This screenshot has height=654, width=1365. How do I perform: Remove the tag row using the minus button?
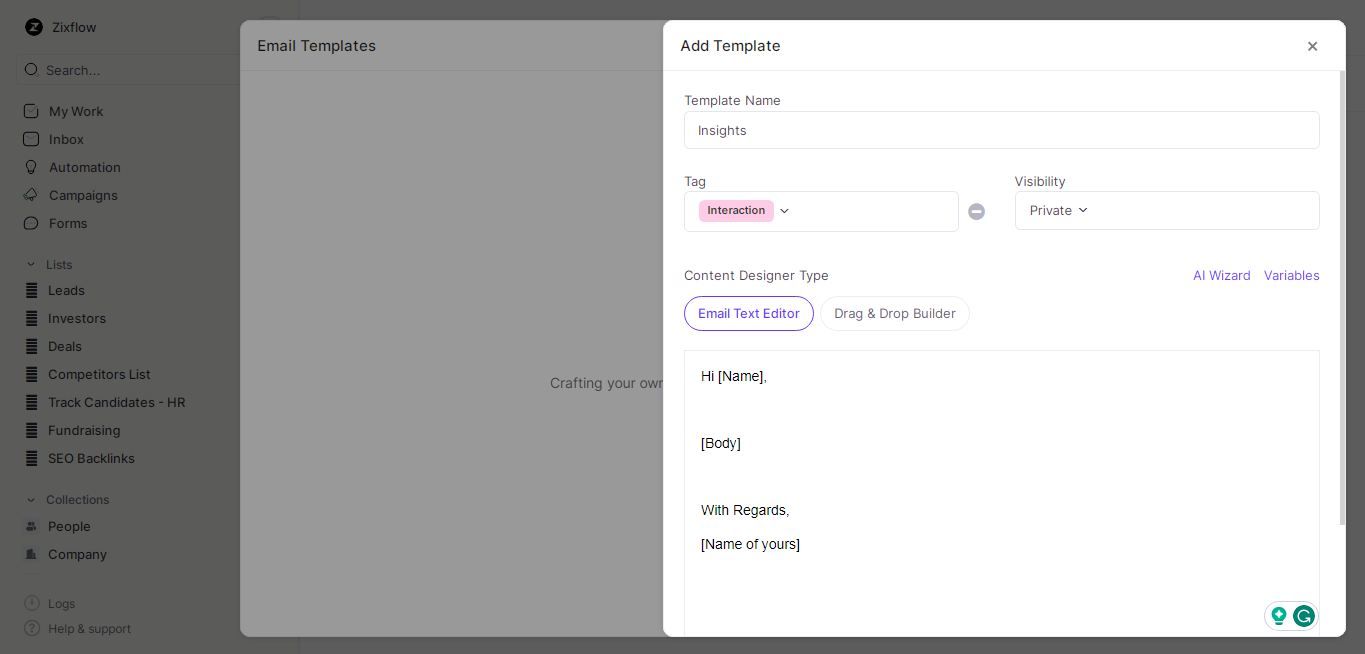click(977, 211)
